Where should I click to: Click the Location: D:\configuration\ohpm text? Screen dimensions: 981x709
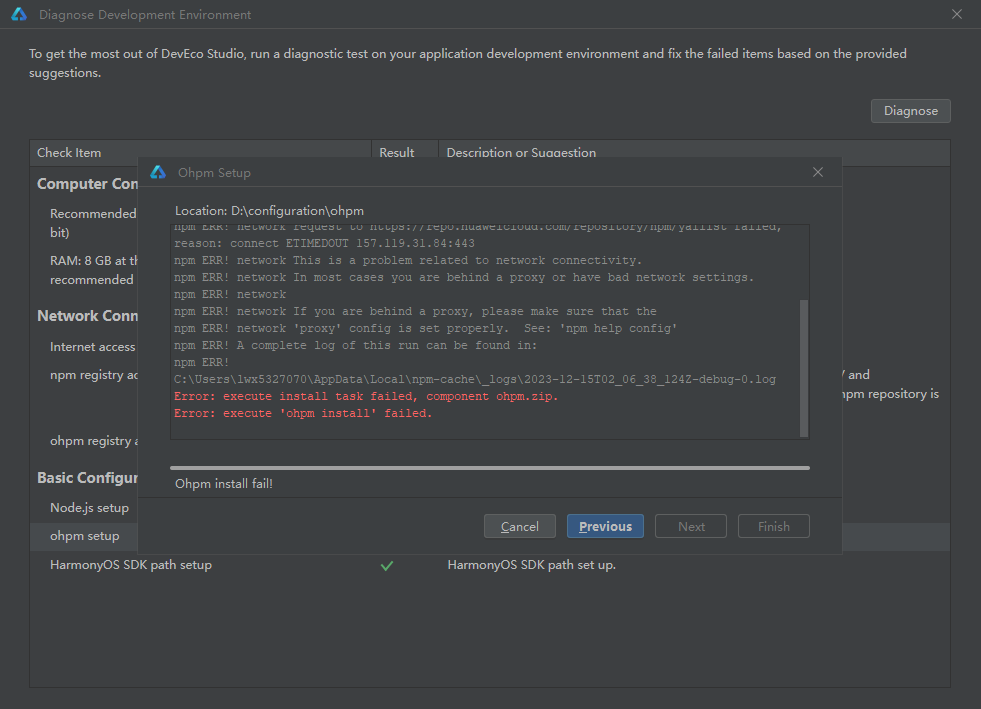pos(269,211)
